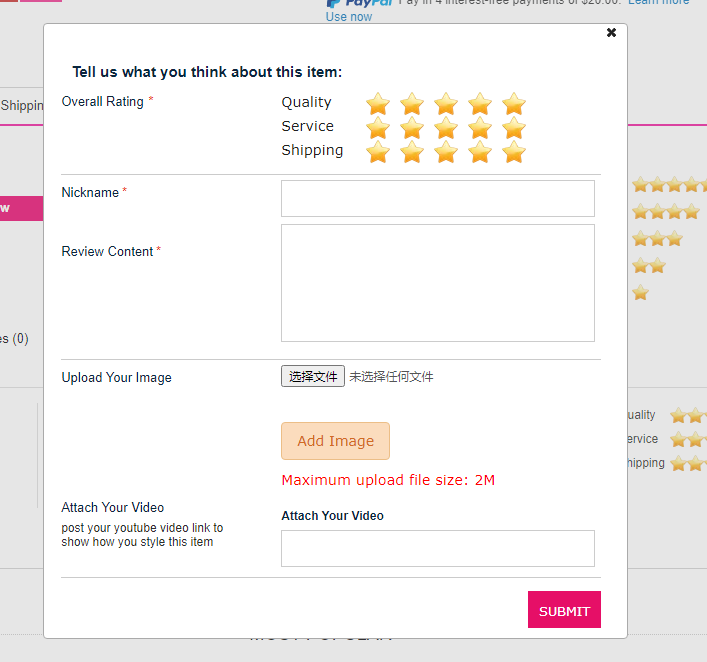The width and height of the screenshot is (707, 662).
Task: Set Shipping rating to three stars
Action: point(446,152)
